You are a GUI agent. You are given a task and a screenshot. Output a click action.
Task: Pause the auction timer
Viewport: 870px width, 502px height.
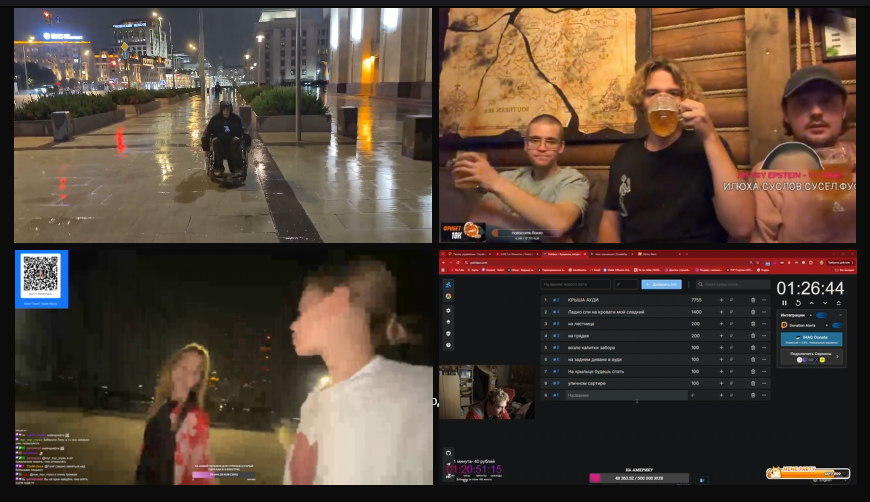[785, 303]
